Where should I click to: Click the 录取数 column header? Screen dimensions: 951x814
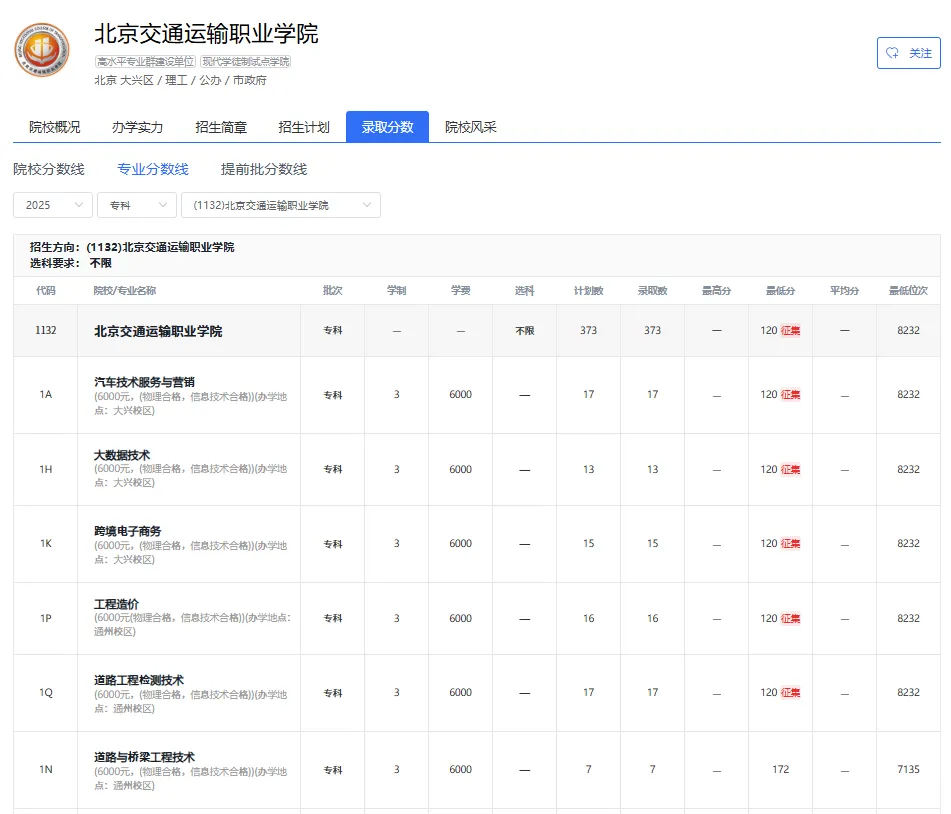[653, 291]
